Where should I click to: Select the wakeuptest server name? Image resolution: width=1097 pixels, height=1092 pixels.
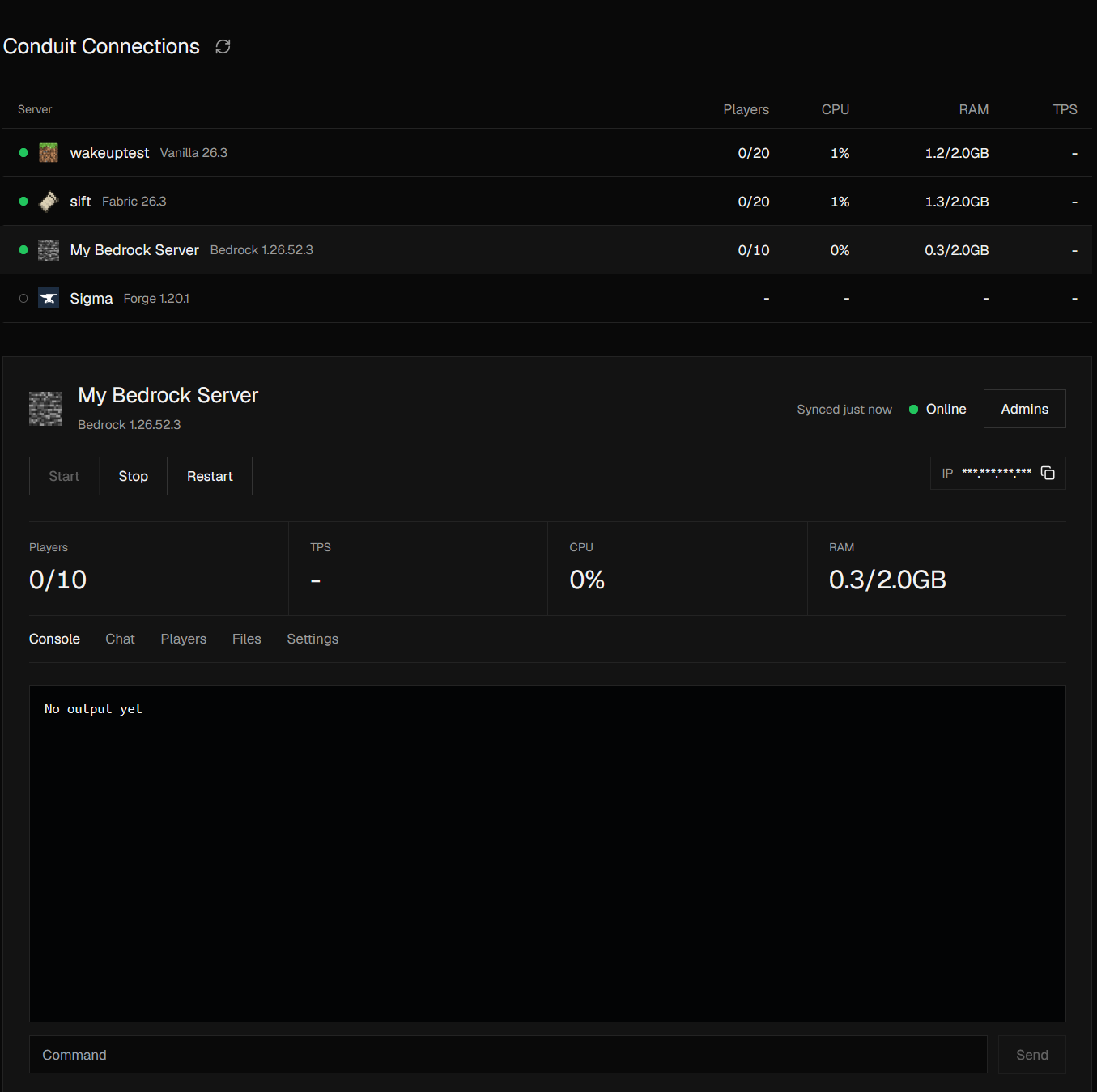tap(109, 153)
